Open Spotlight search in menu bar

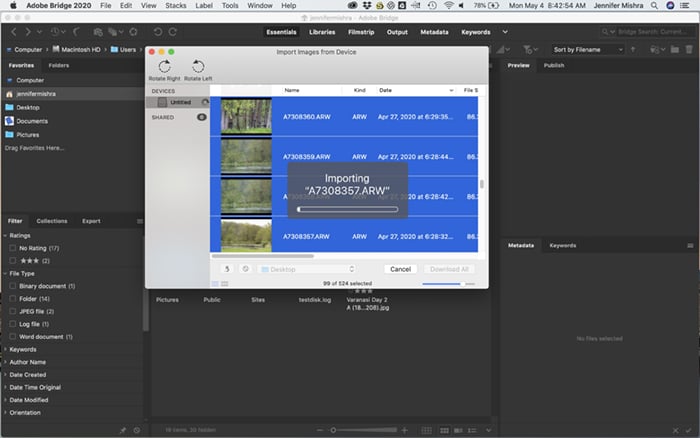point(654,6)
